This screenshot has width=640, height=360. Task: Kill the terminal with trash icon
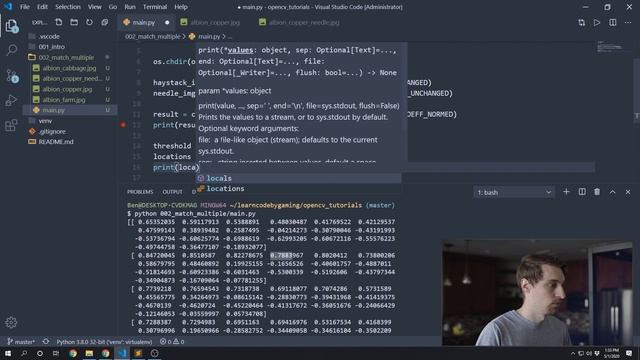click(x=597, y=192)
